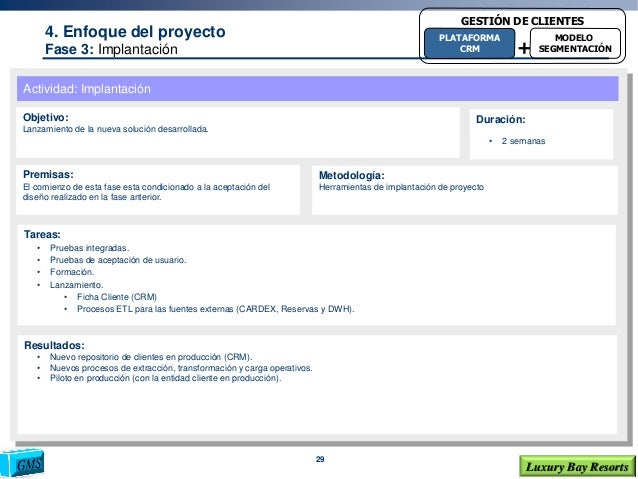638x479 pixels.
Task: Click the 'Objetivo:' heading
Action: 46,117
